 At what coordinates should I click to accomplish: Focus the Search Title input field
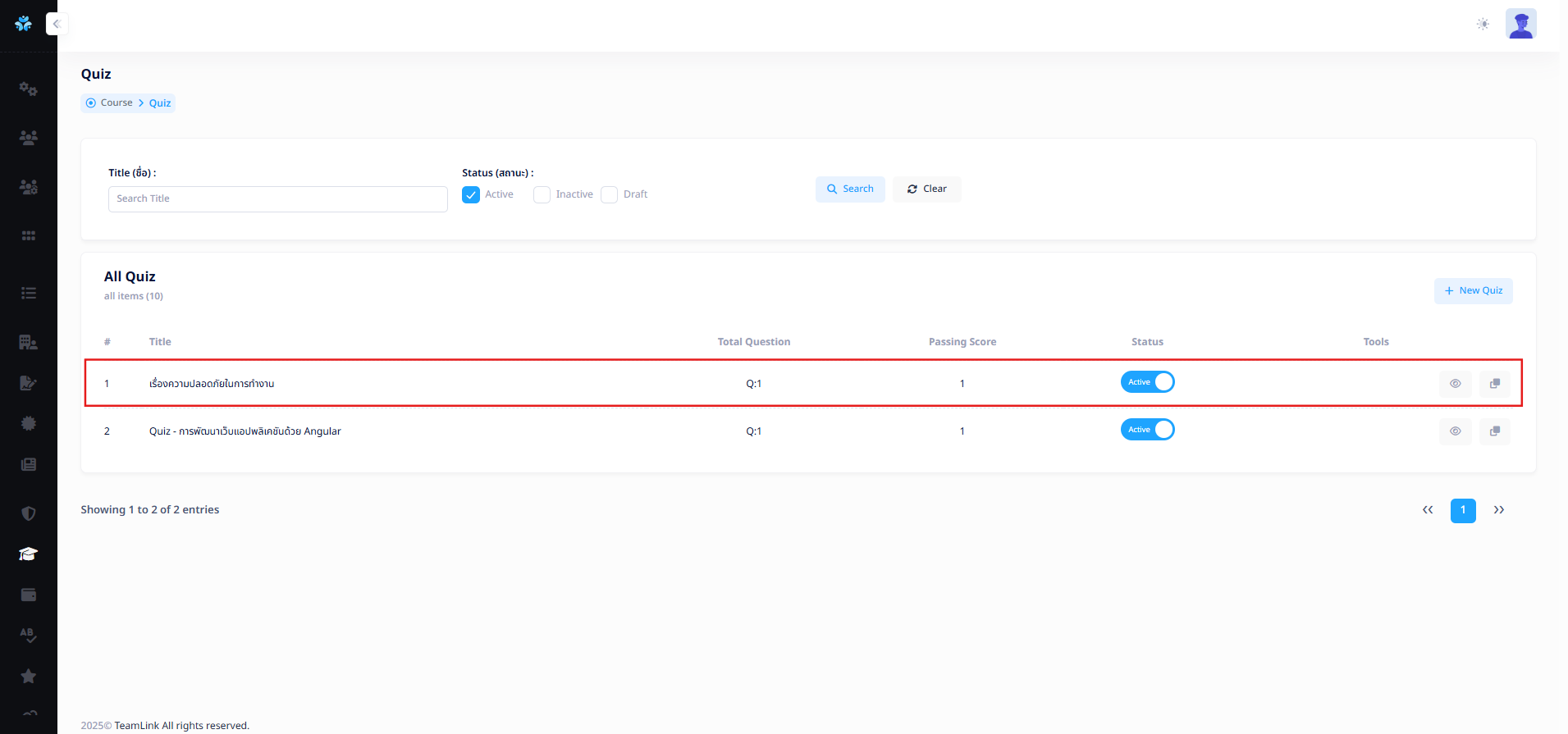click(277, 199)
